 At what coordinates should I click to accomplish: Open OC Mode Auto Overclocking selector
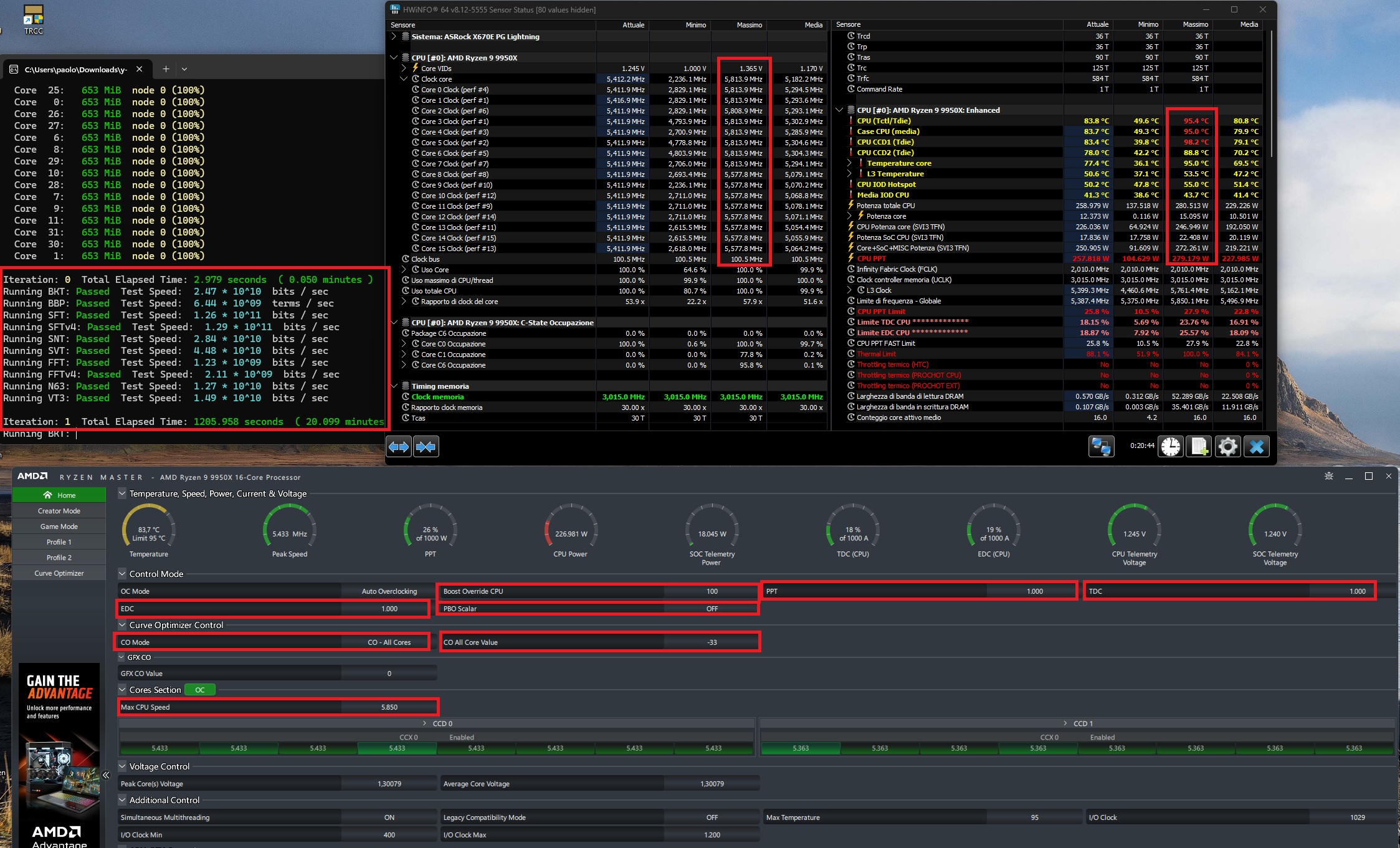(389, 591)
